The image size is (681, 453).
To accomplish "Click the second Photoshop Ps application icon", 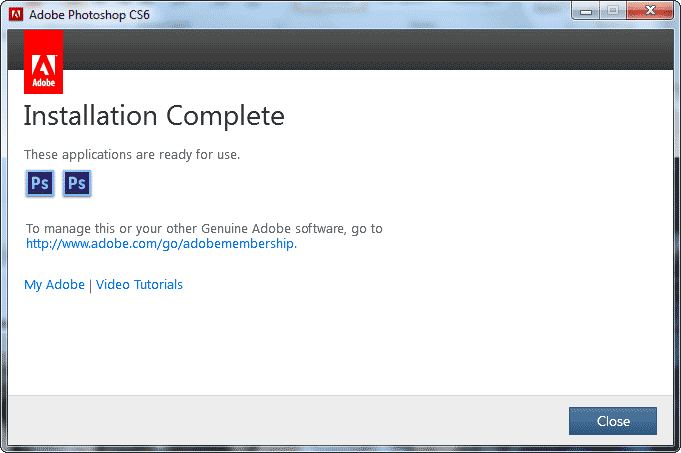I will pos(77,183).
